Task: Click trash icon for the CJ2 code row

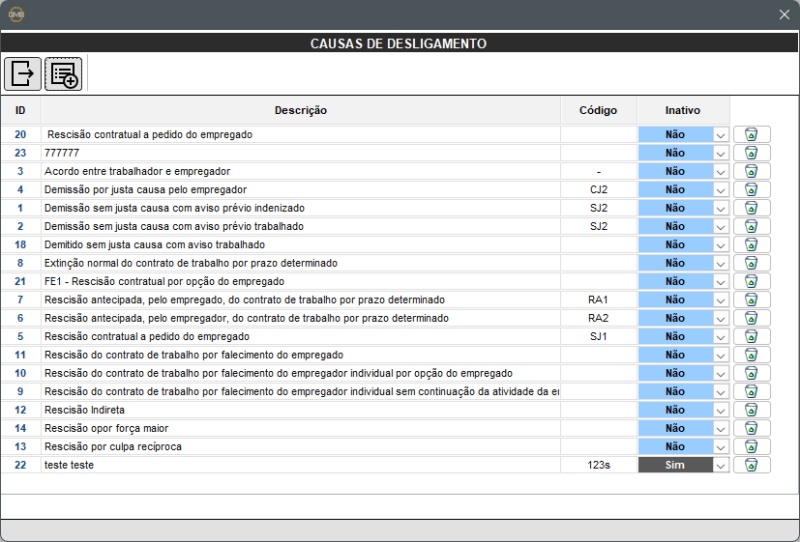Action: pos(751,189)
